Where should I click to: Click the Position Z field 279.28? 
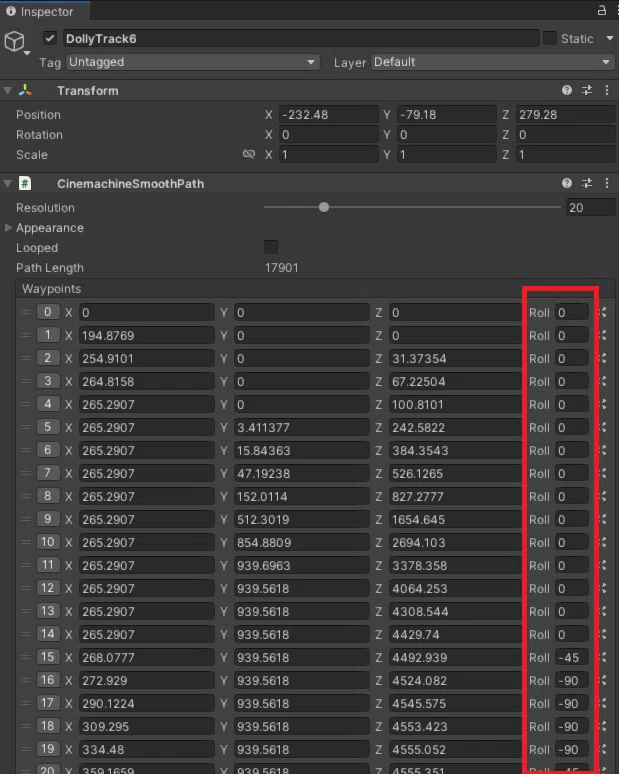[565, 115]
